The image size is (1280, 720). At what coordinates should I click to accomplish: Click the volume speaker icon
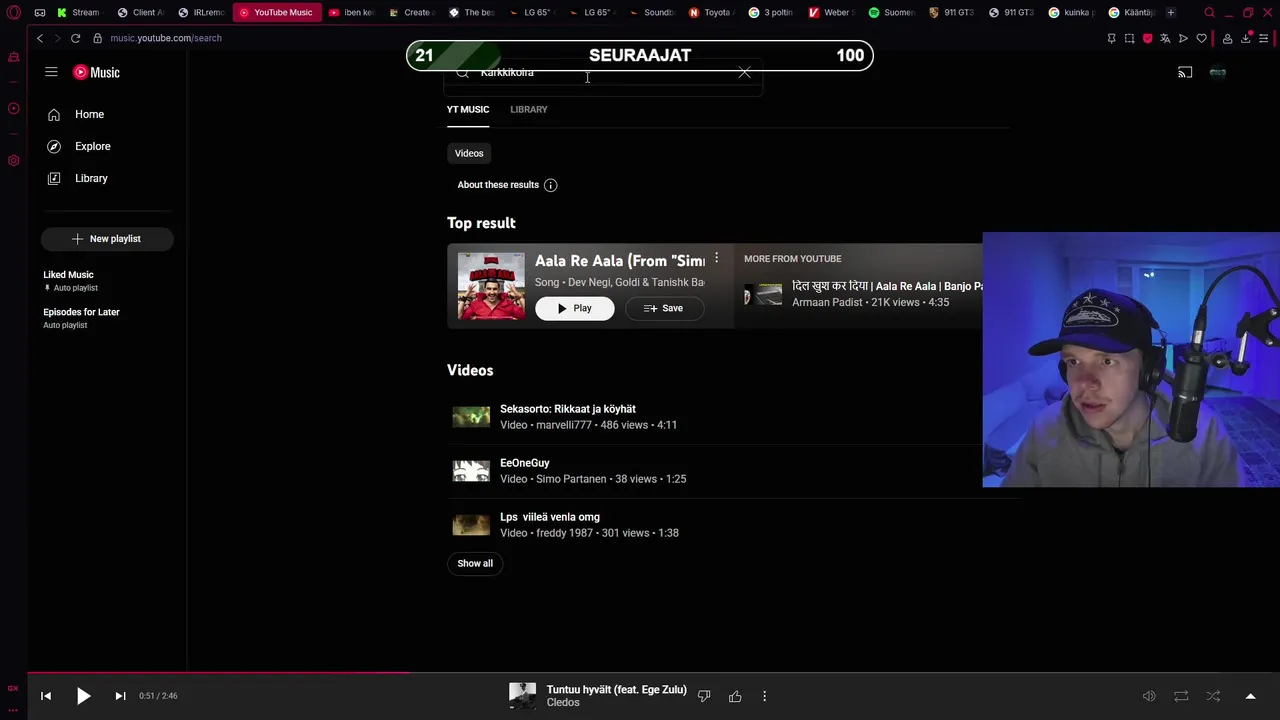[1149, 696]
